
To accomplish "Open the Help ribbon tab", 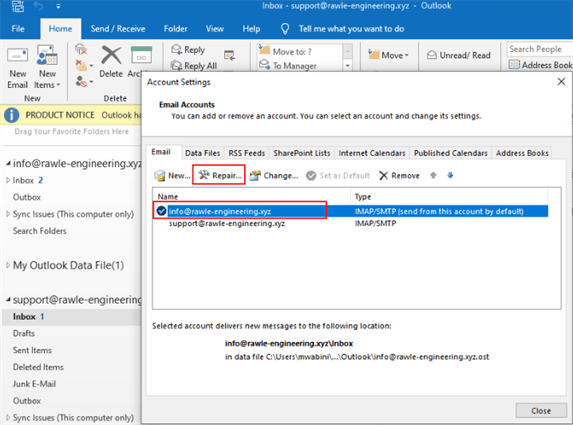I will pyautogui.click(x=251, y=29).
